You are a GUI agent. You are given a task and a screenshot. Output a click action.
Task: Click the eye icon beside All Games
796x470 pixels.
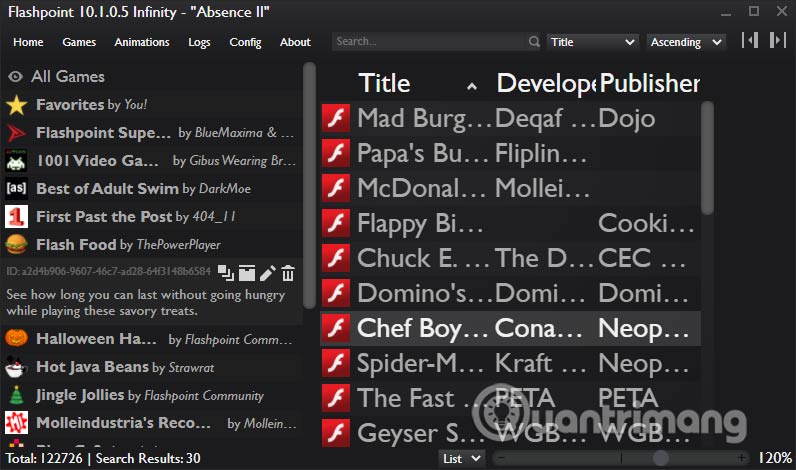click(x=16, y=77)
